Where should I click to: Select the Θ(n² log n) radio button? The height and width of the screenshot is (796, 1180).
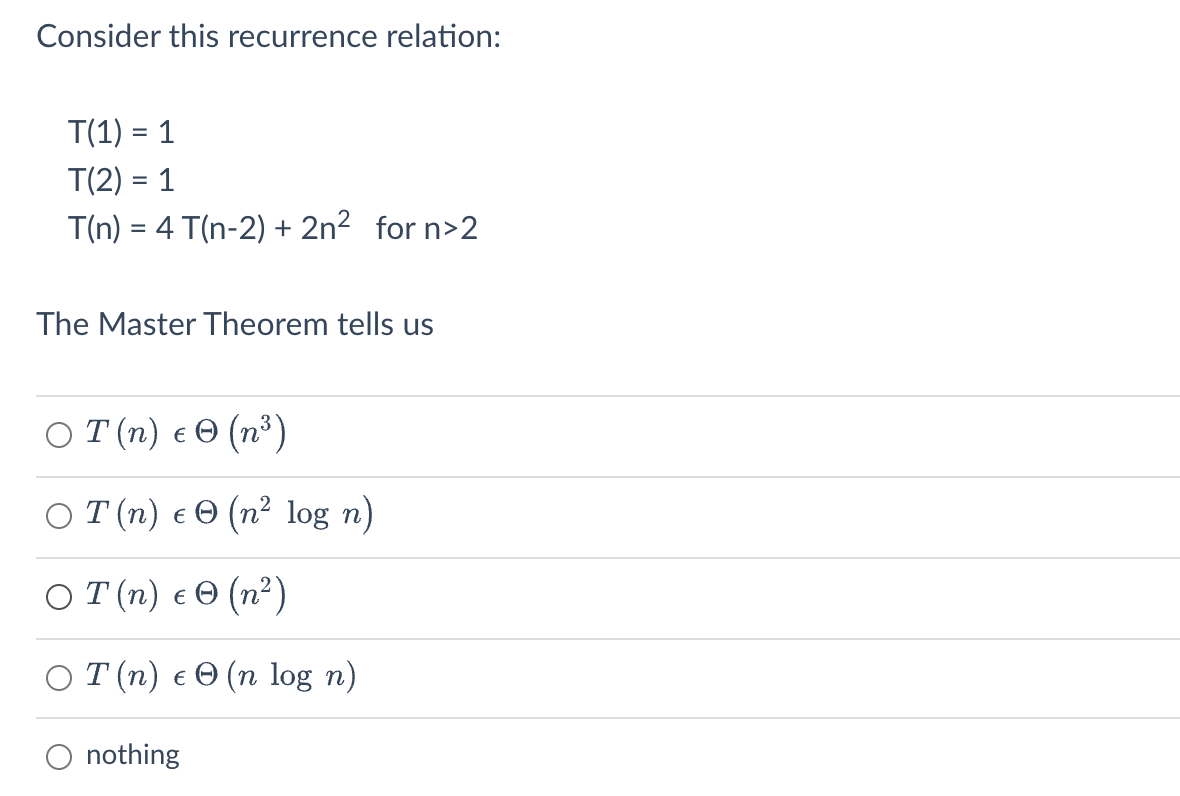(x=59, y=516)
